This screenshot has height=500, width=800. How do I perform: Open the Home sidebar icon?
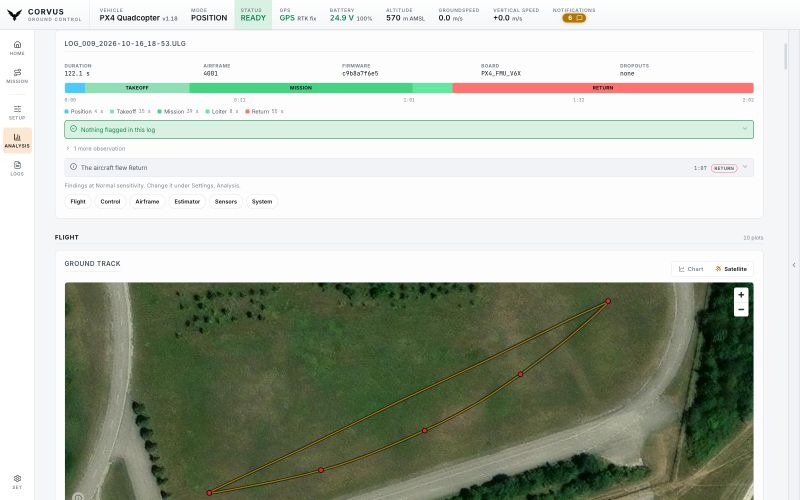[17, 48]
